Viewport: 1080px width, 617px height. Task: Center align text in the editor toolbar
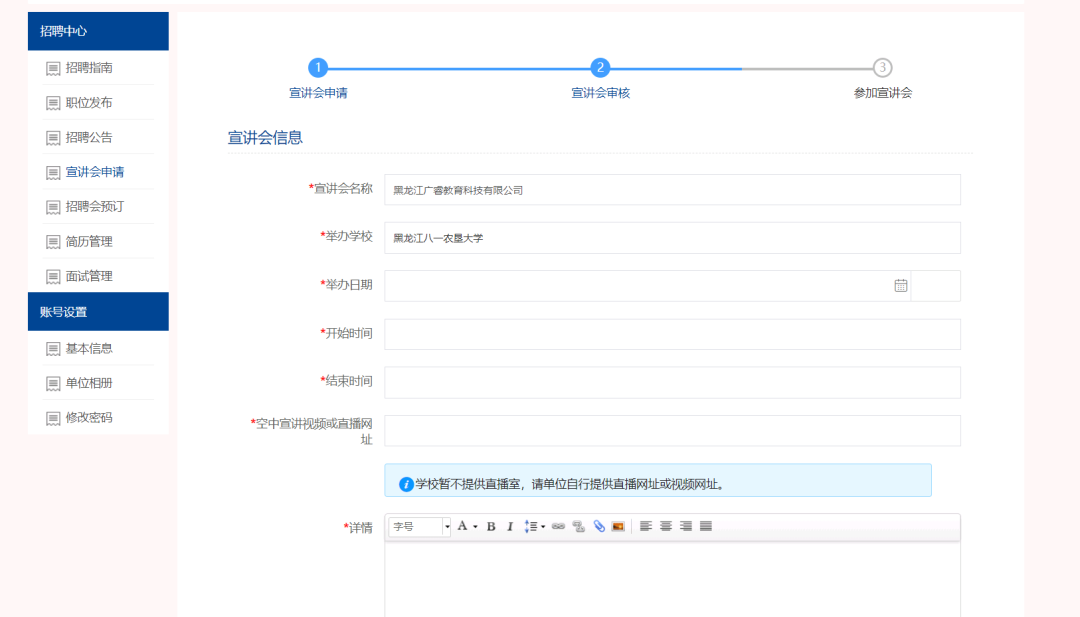click(x=666, y=527)
